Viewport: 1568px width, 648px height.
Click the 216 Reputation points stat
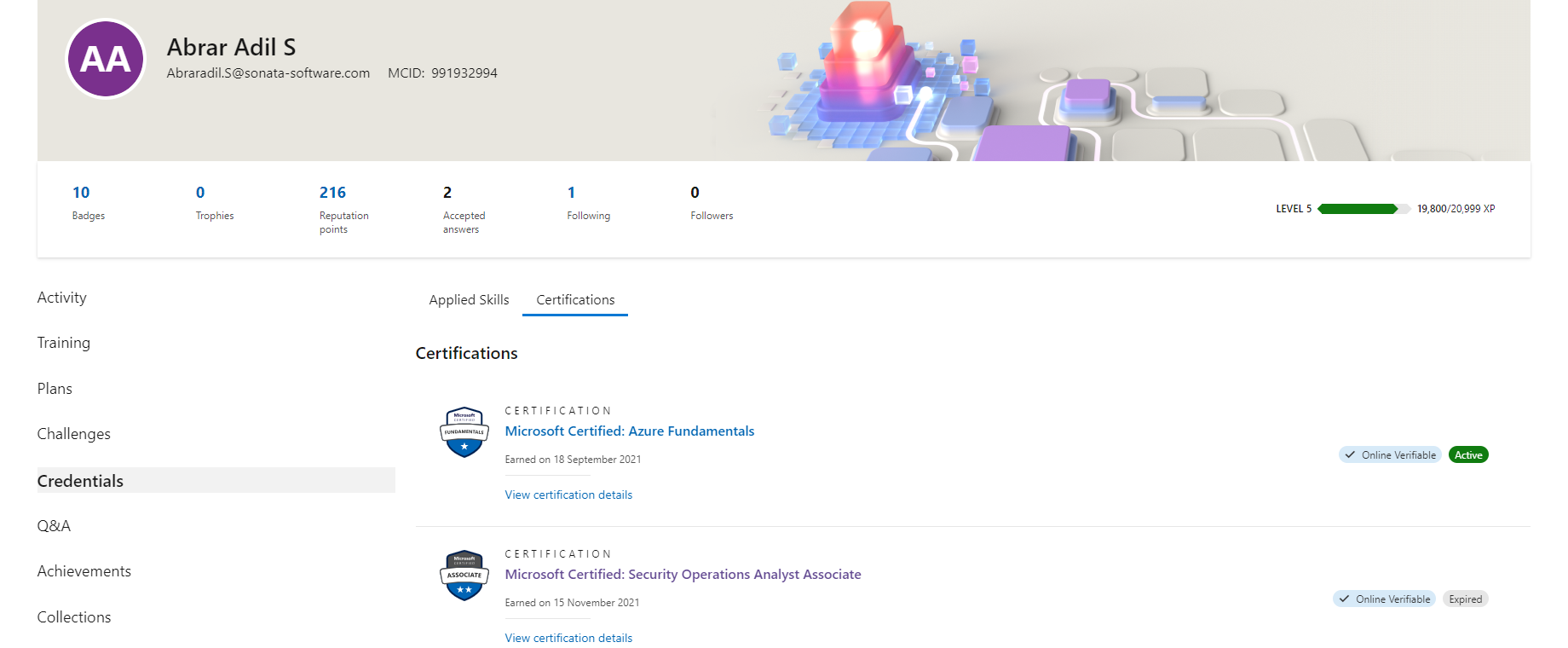[344, 210]
